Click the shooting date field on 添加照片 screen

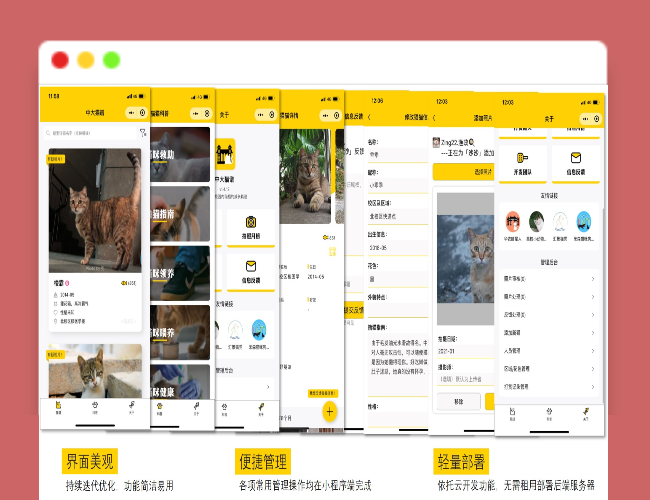tap(466, 351)
